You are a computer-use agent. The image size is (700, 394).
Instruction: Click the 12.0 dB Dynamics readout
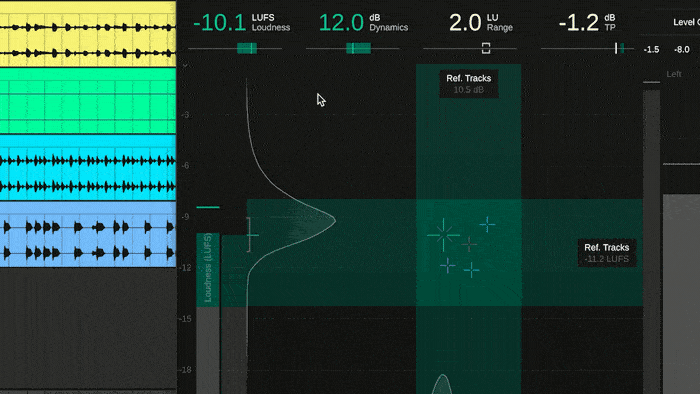click(x=363, y=22)
